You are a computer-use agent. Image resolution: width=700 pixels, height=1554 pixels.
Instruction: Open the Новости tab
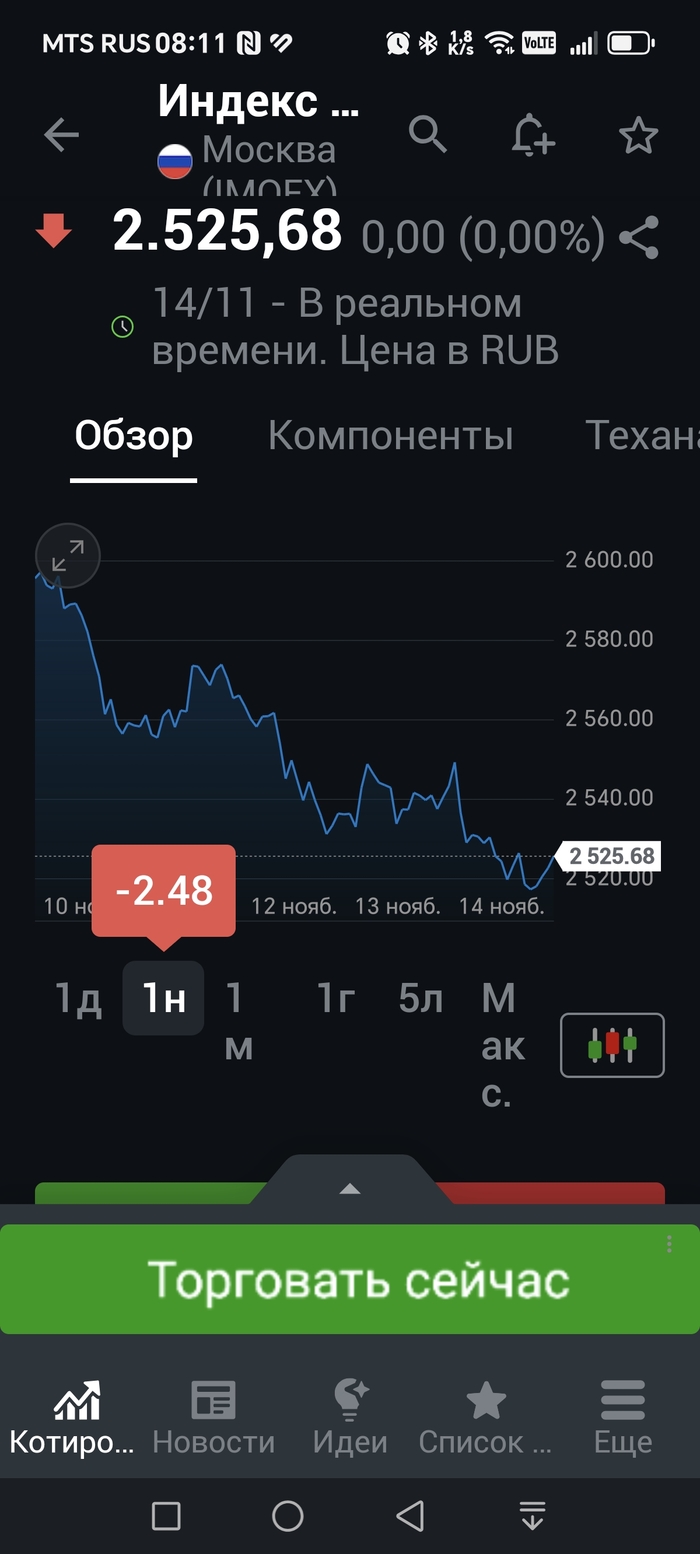(213, 1415)
